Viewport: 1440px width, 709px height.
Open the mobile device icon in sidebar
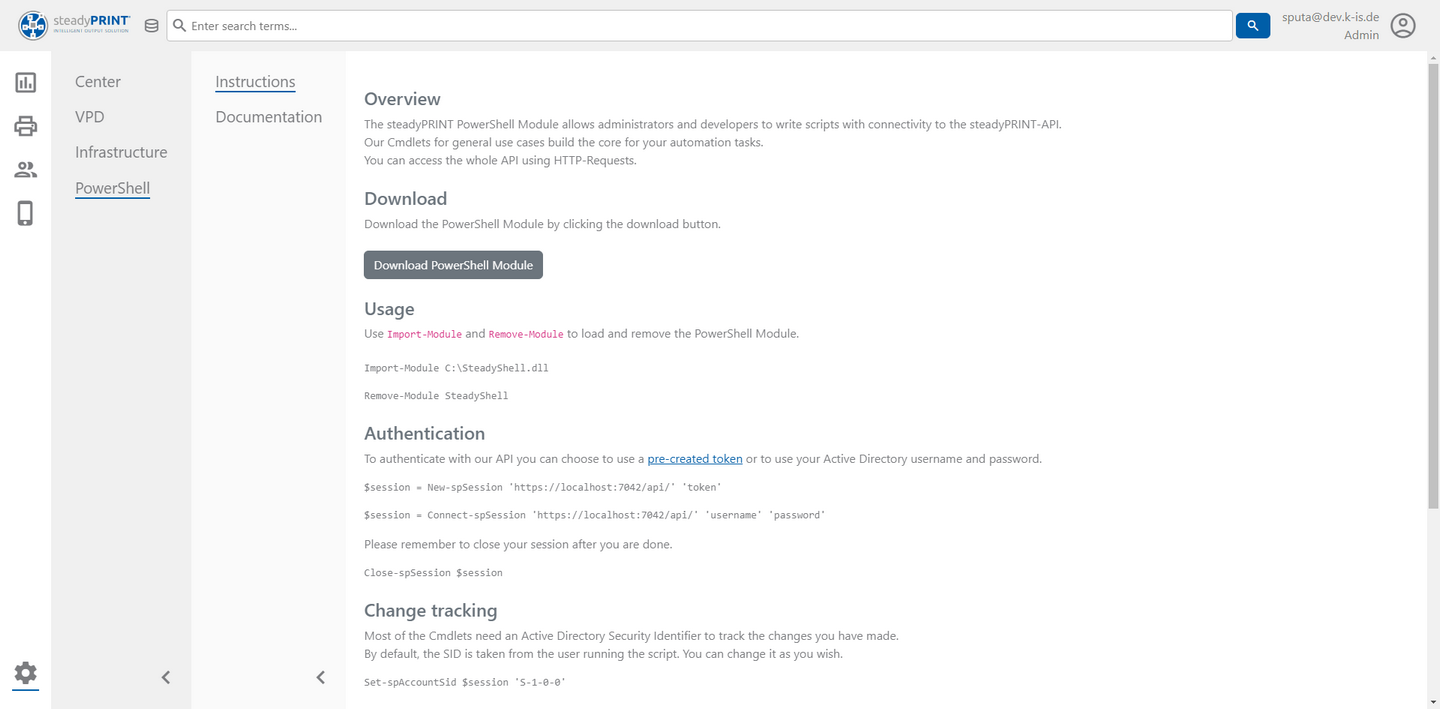(x=26, y=213)
